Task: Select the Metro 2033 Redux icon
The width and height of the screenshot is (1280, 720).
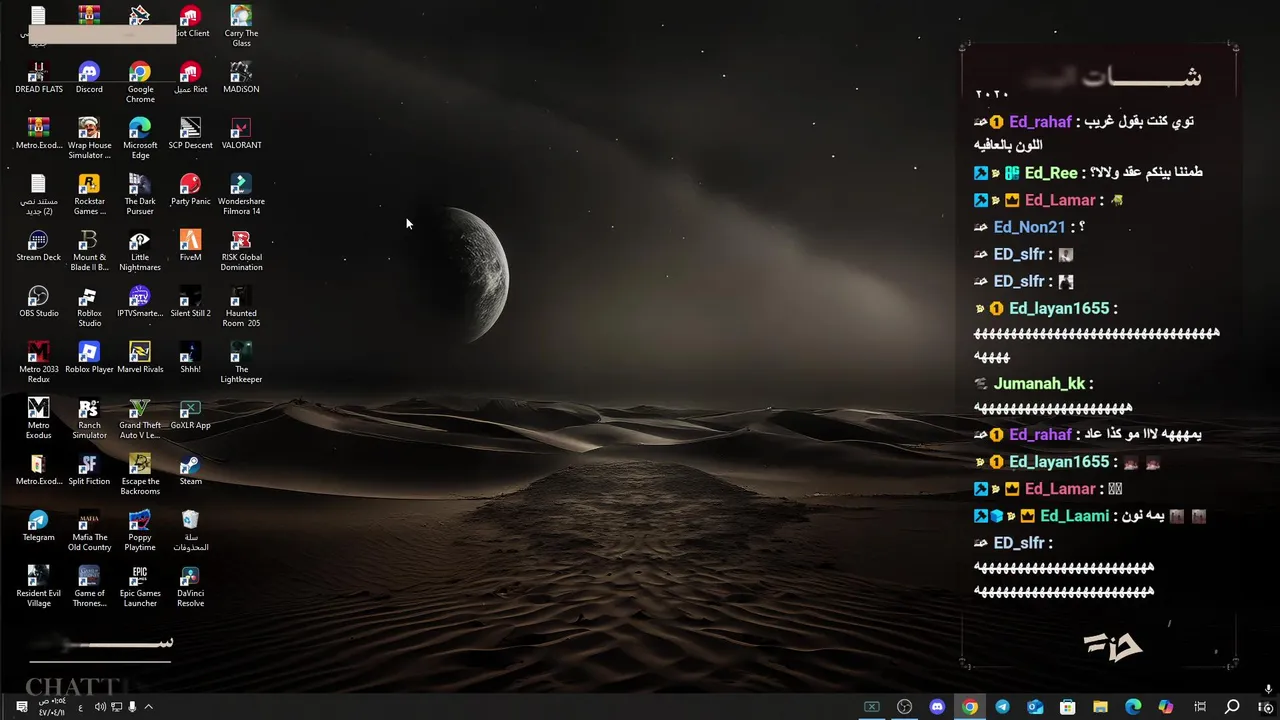Action: click(38, 362)
